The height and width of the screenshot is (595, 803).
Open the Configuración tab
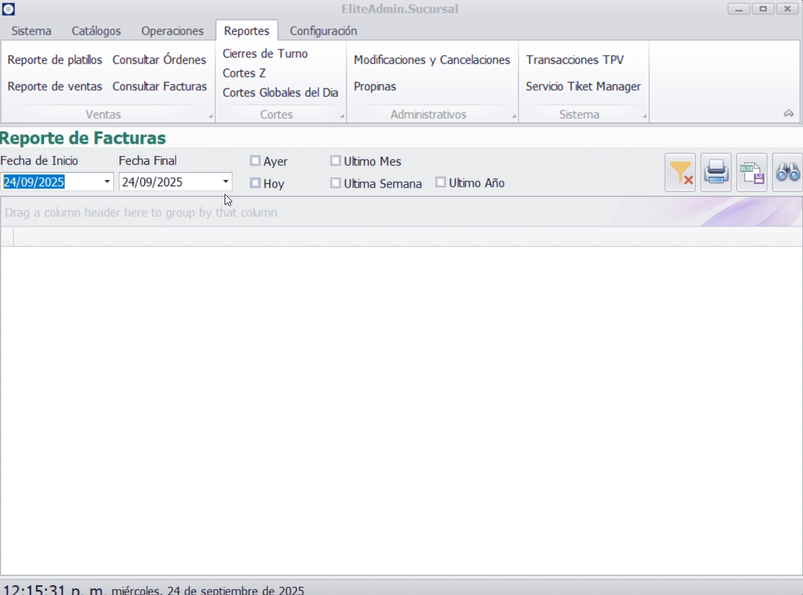(323, 31)
